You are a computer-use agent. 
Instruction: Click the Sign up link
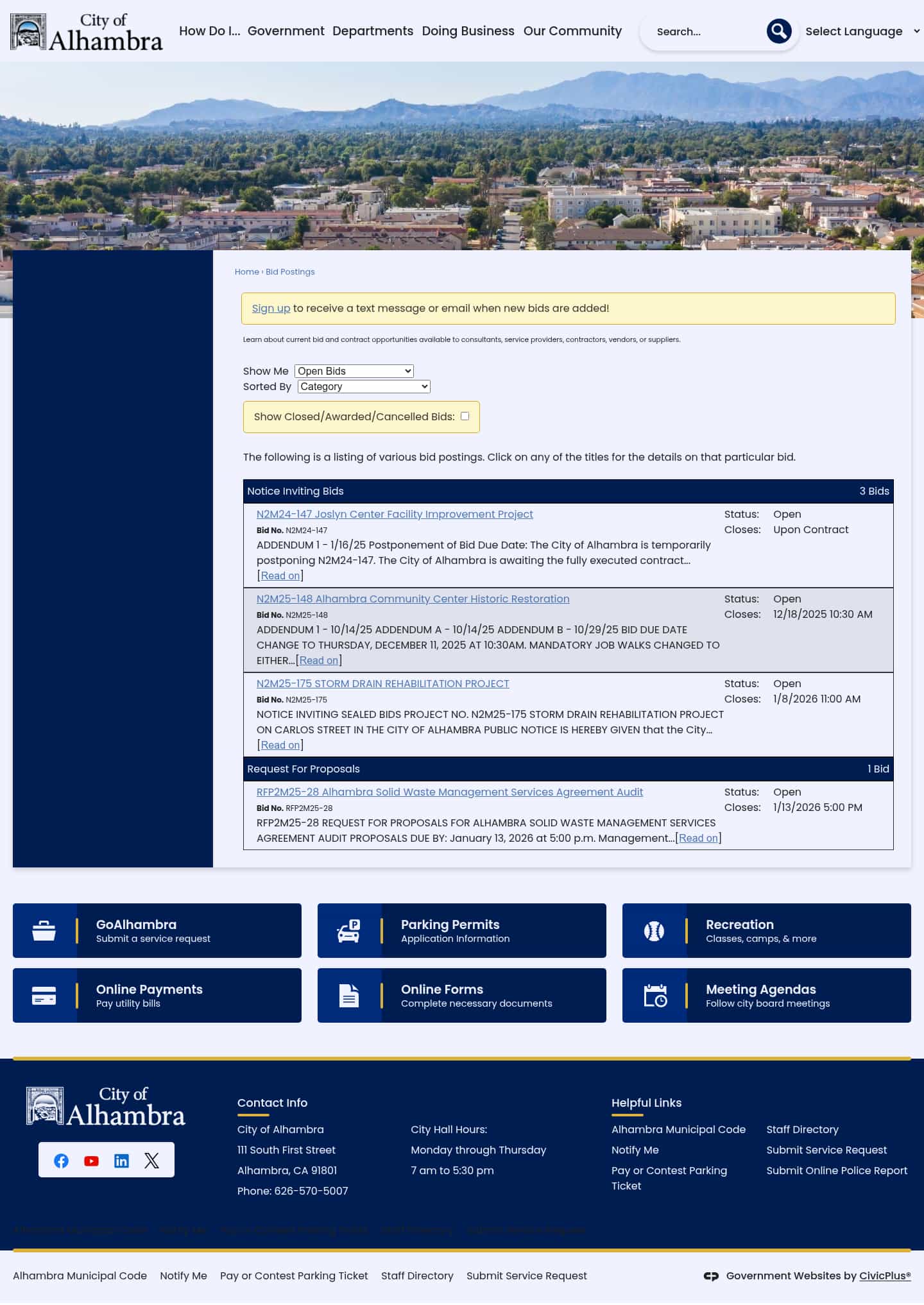point(271,309)
